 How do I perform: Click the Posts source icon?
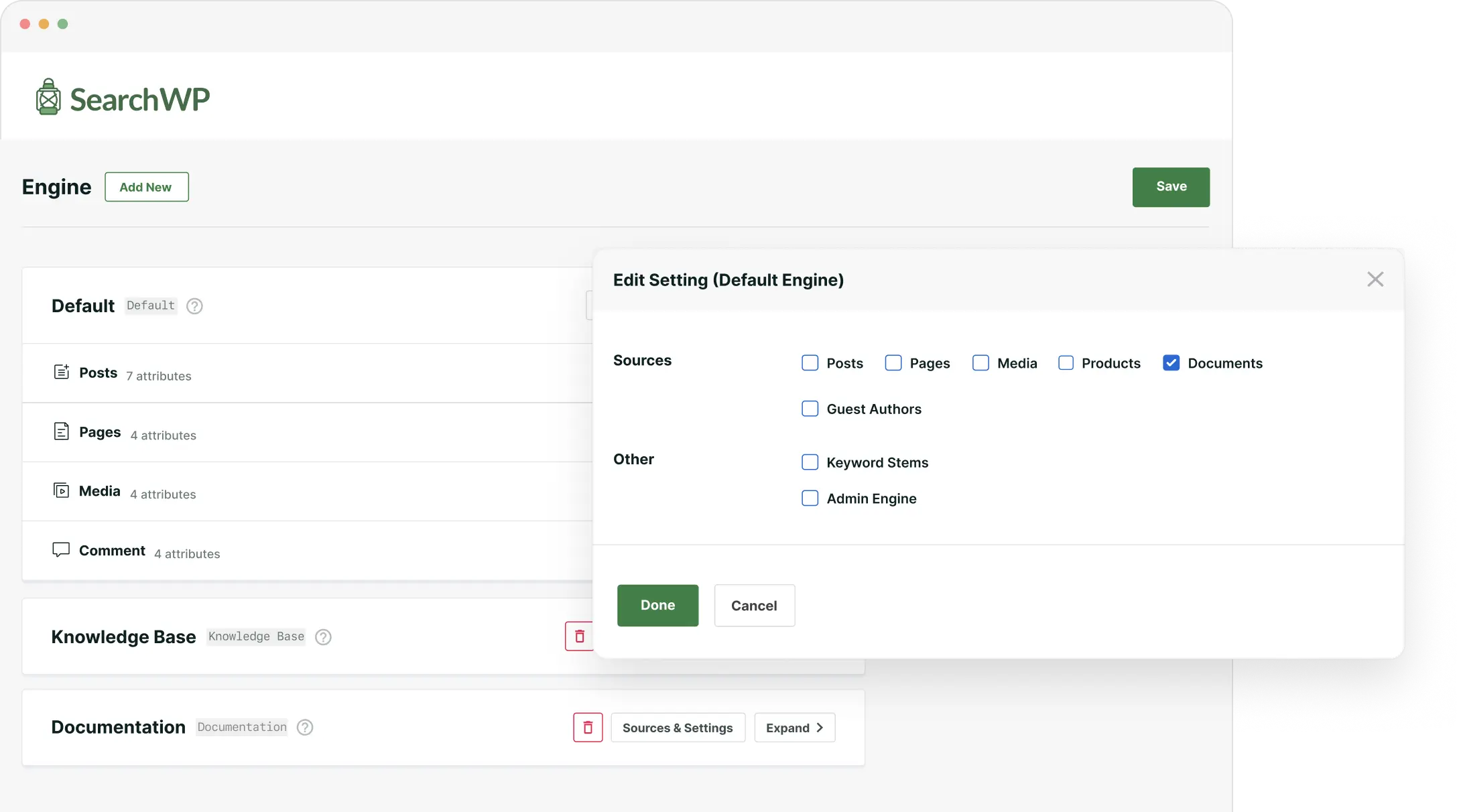point(61,371)
